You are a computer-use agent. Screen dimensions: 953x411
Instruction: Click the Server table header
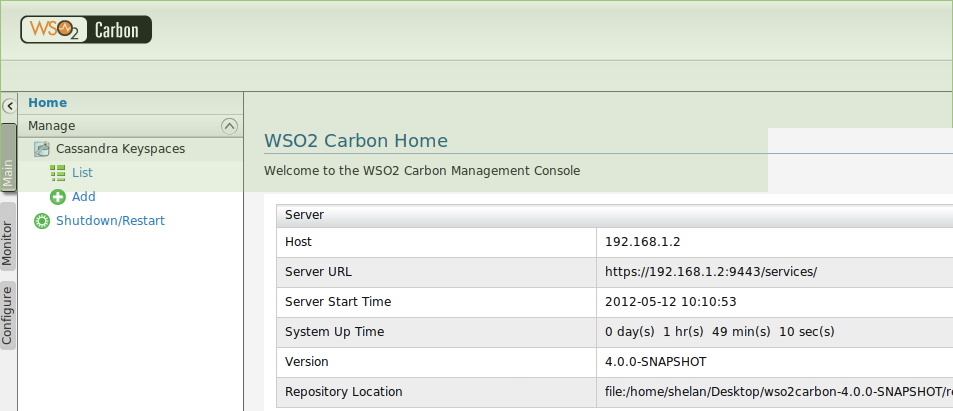(614, 215)
